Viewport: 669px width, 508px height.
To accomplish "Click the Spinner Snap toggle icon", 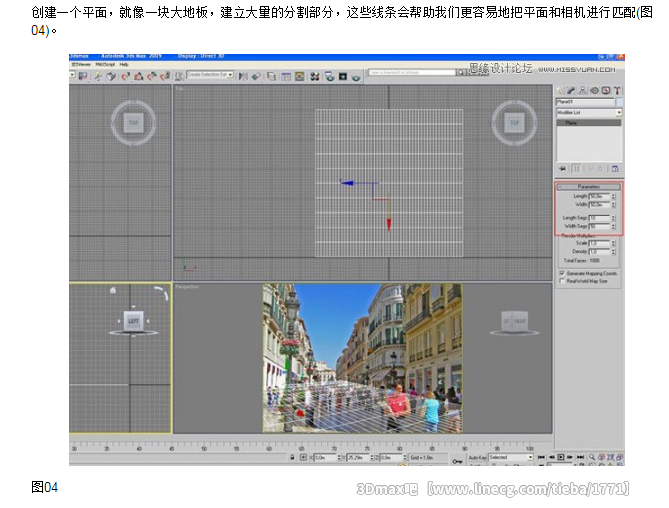I will [x=165, y=76].
